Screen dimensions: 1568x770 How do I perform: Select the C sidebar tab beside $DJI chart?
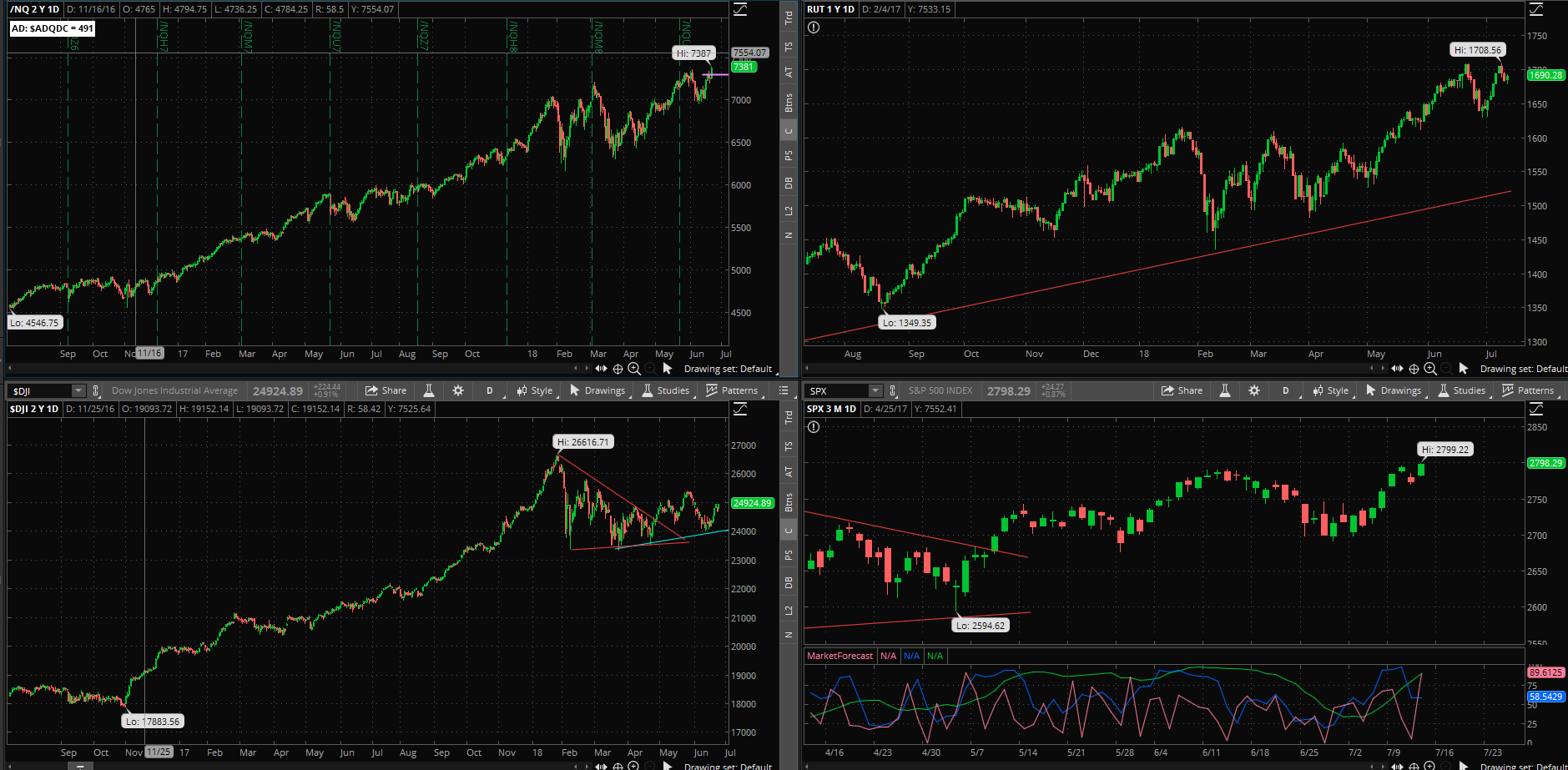789,531
